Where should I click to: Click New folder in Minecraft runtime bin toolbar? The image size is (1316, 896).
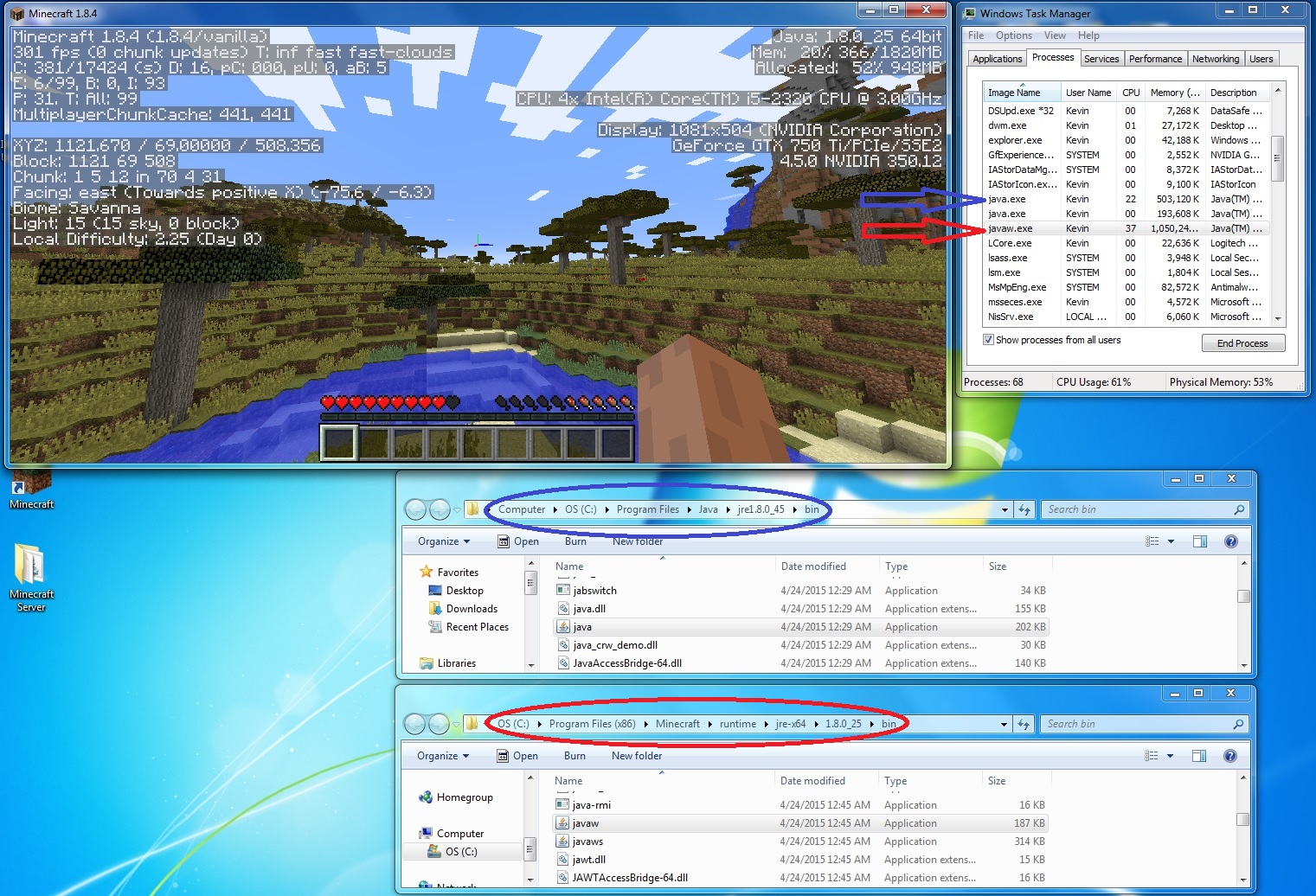click(x=637, y=756)
